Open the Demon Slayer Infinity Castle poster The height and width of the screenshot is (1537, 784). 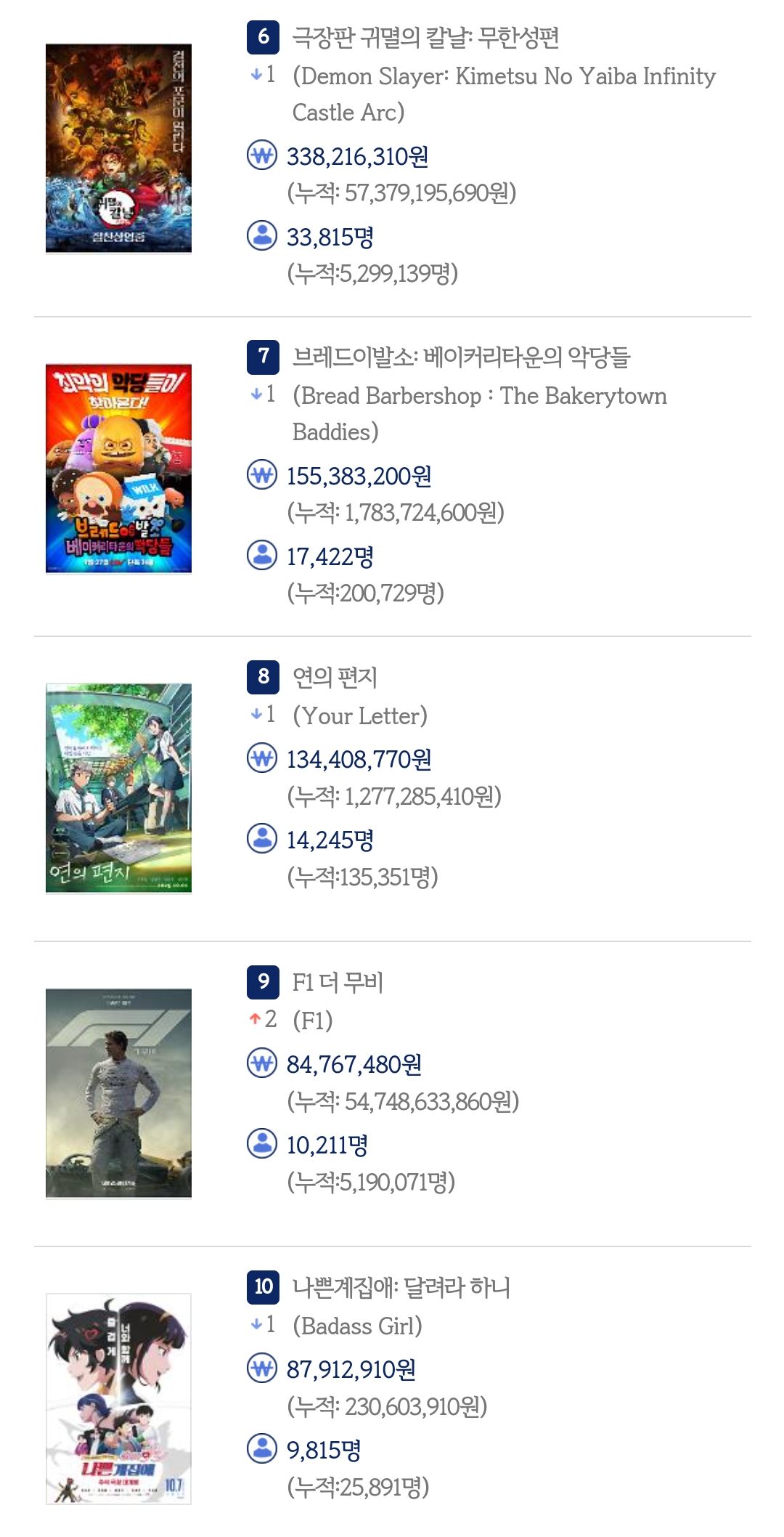coord(118,148)
